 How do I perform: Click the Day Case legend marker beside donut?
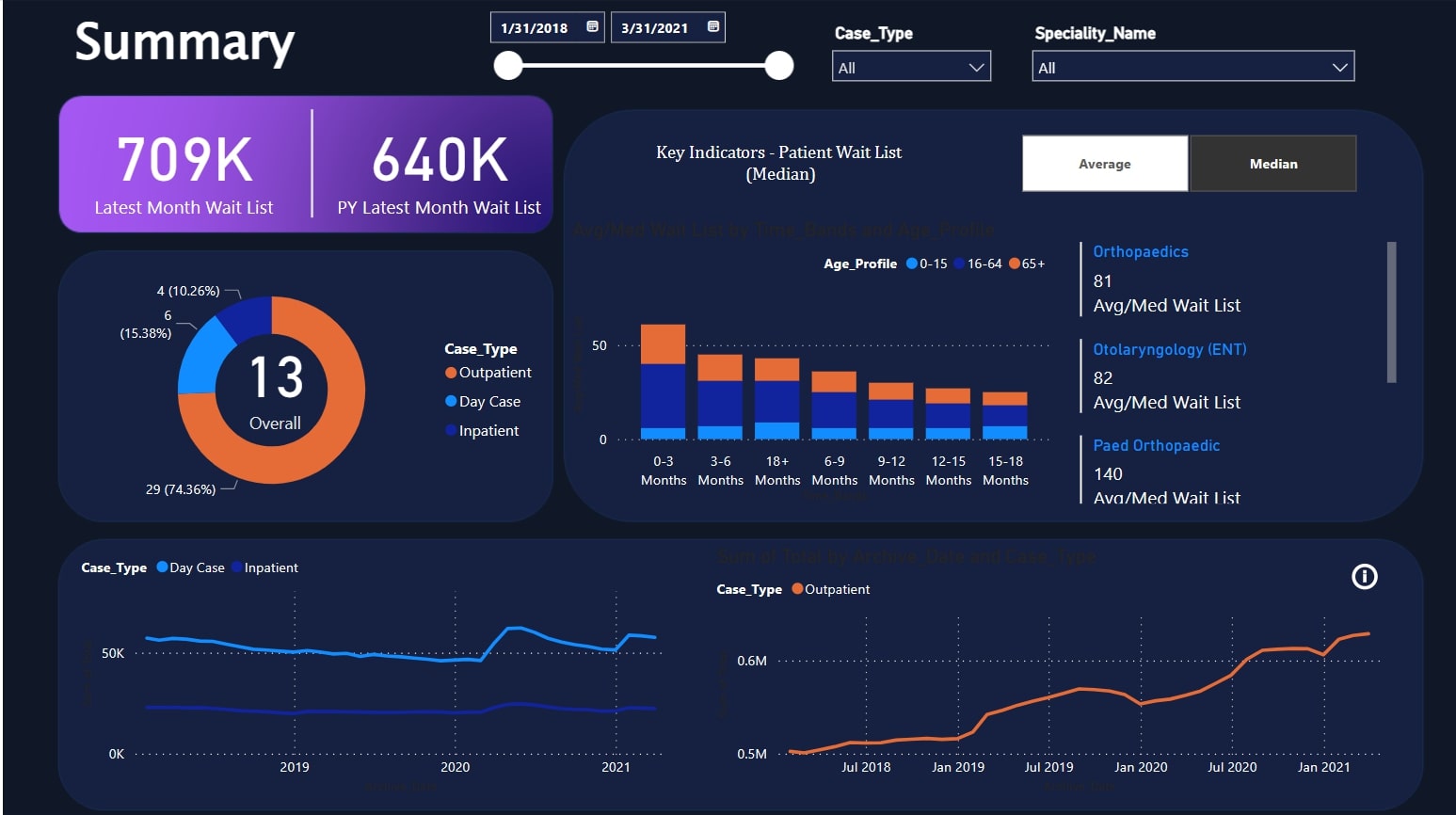[x=451, y=402]
